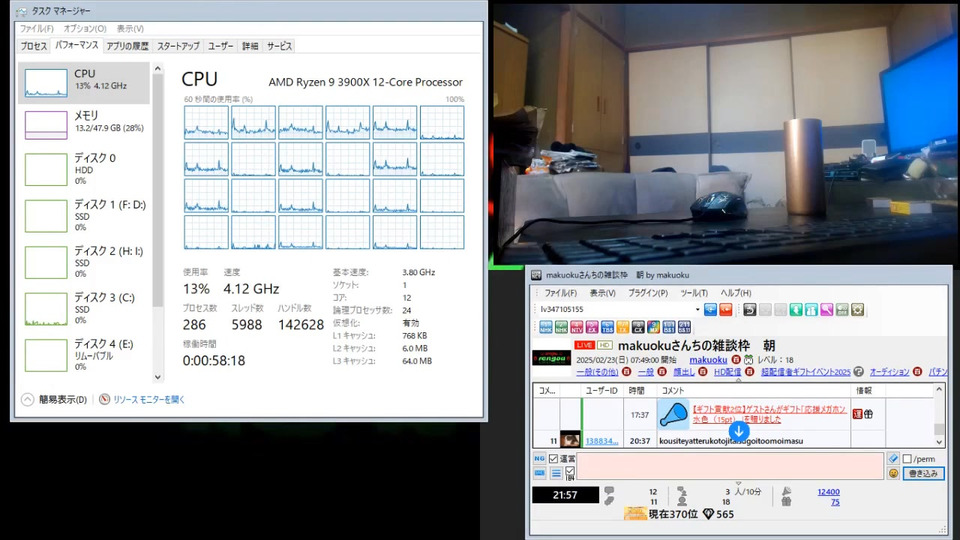
Task: Select ディスク 0 HDD in sidebar
Action: [84, 169]
